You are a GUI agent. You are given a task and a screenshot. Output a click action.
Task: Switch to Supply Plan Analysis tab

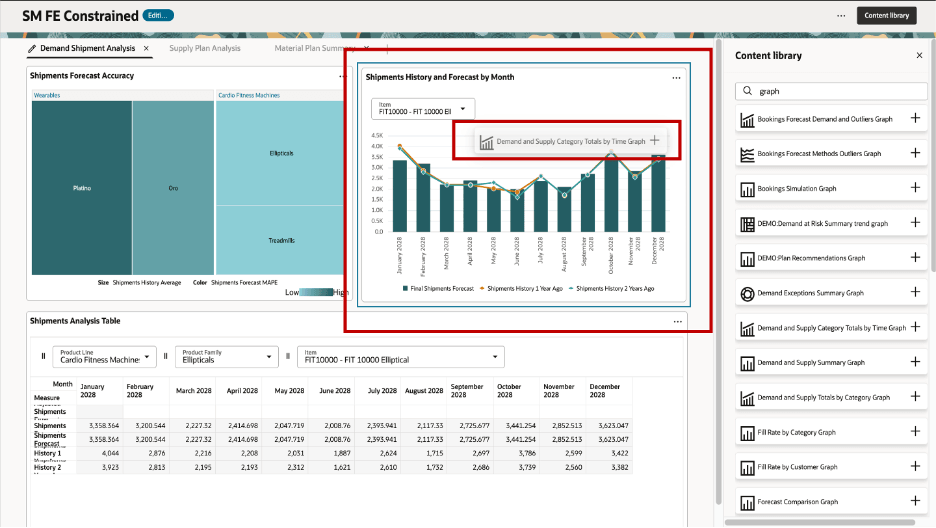(205, 48)
